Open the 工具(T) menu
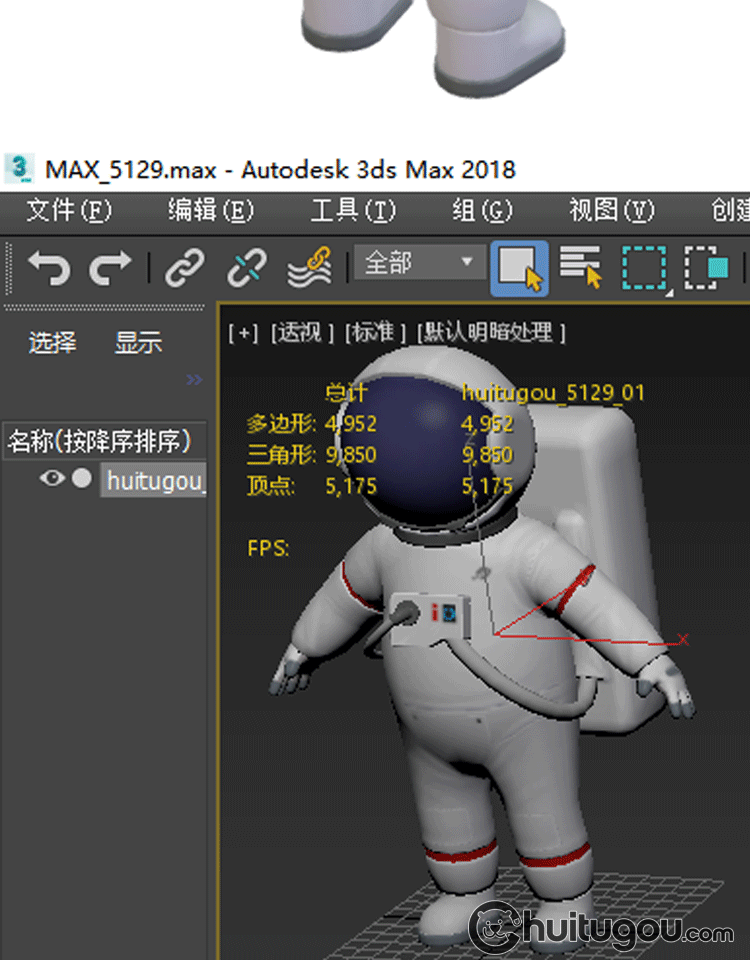Viewport: 750px width, 960px height. (x=353, y=211)
